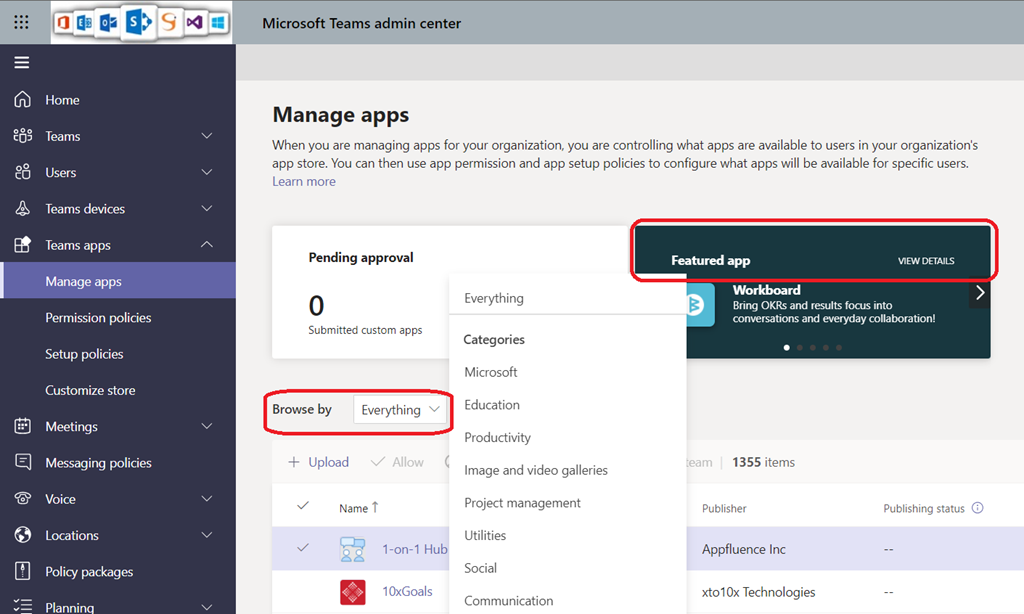Image resolution: width=1024 pixels, height=614 pixels.
Task: Show next featured app with right arrow
Action: click(x=980, y=293)
